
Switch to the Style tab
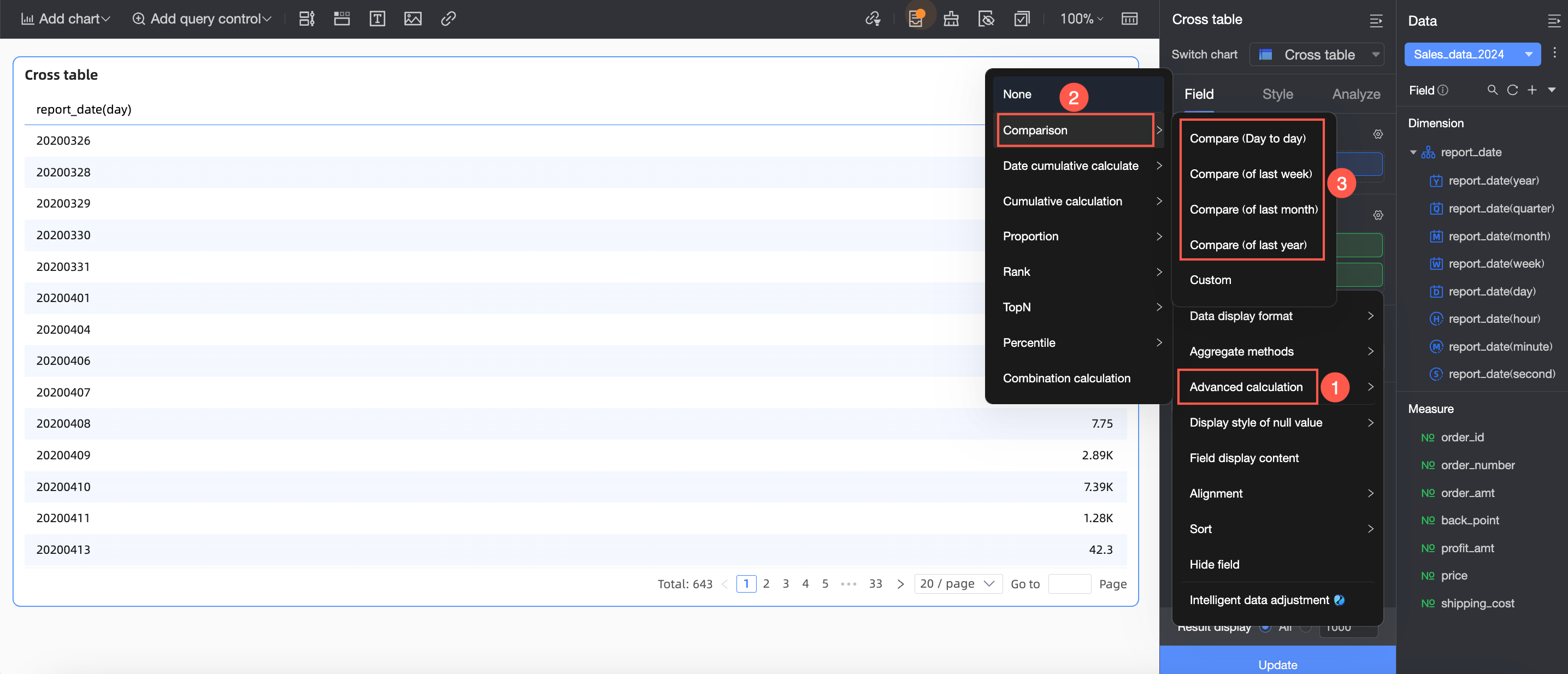(1277, 94)
